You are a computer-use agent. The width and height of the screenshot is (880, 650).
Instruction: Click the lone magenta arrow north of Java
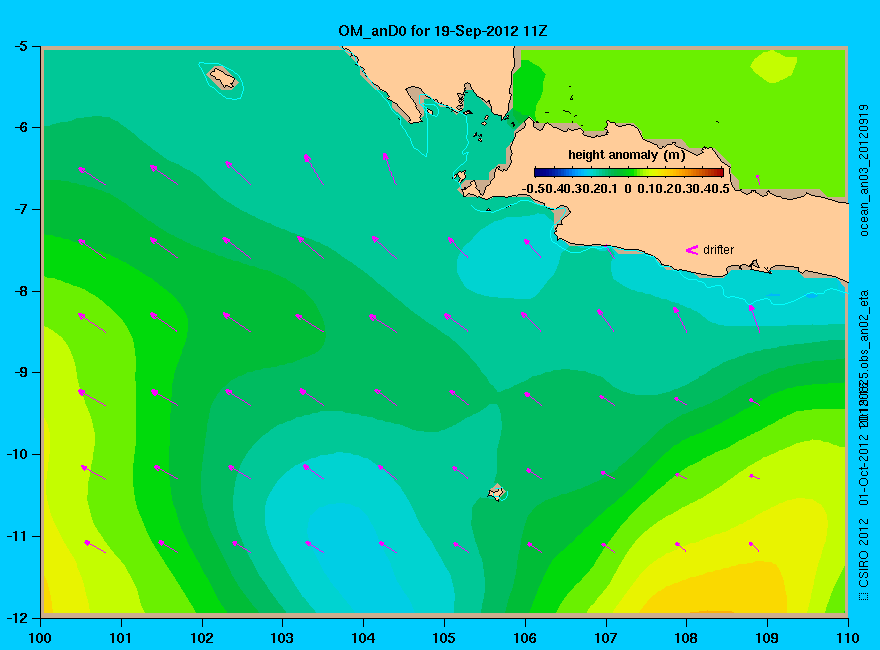[758, 180]
